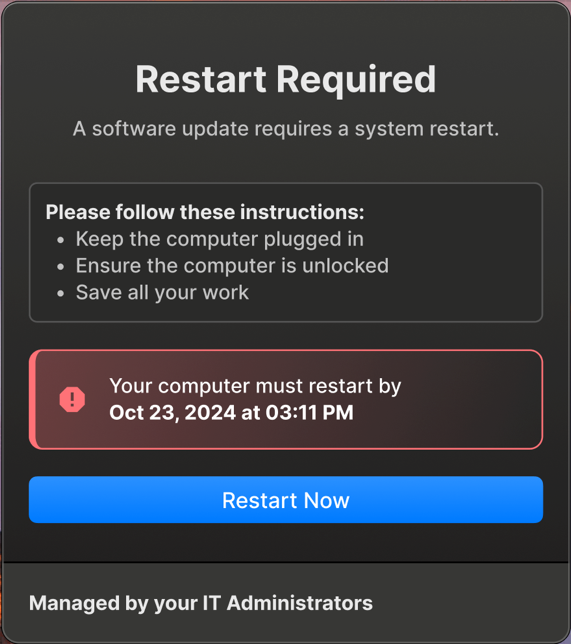Image resolution: width=571 pixels, height=644 pixels.
Task: Click the deadline 'Oct 23, 2024 at 03:11 PM'
Action: 231,413
